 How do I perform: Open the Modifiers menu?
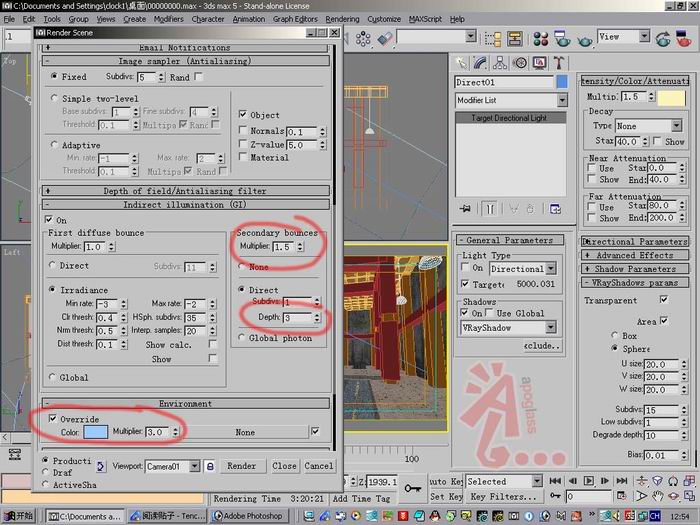coord(168,19)
